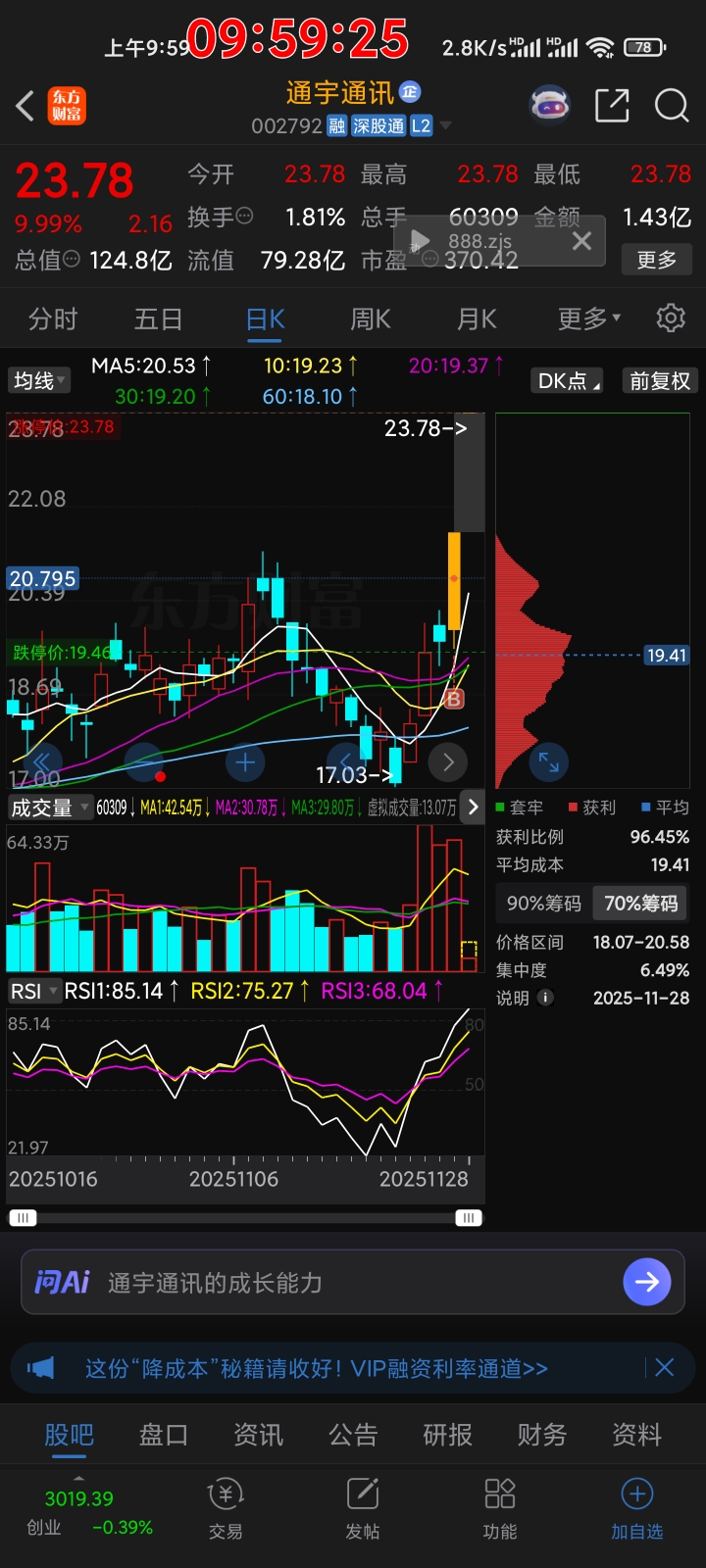The height and width of the screenshot is (1568, 706).
Task: Tap the blue 企 badge next to title
Action: [410, 92]
